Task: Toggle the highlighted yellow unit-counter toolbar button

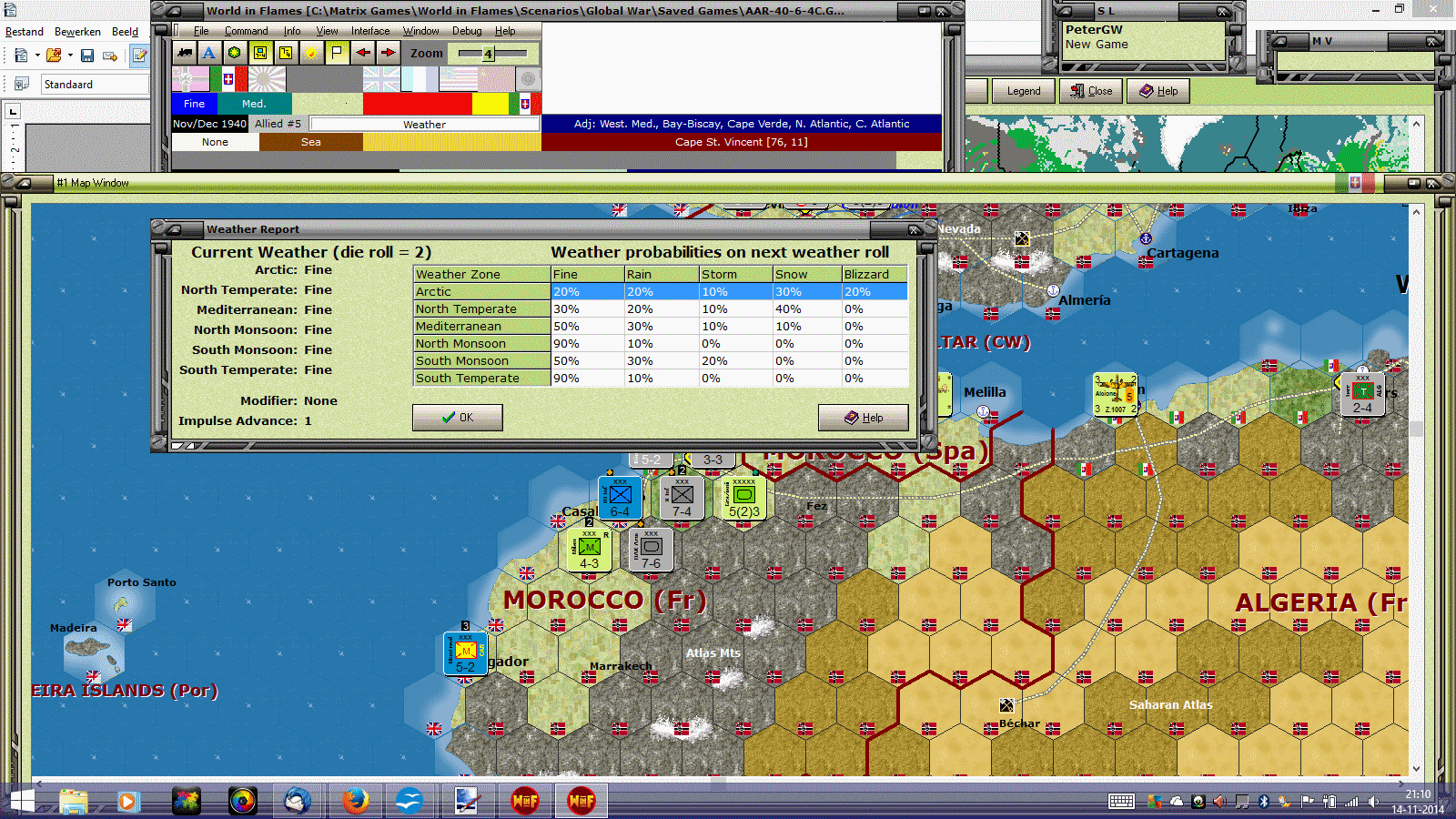Action: (x=260, y=53)
